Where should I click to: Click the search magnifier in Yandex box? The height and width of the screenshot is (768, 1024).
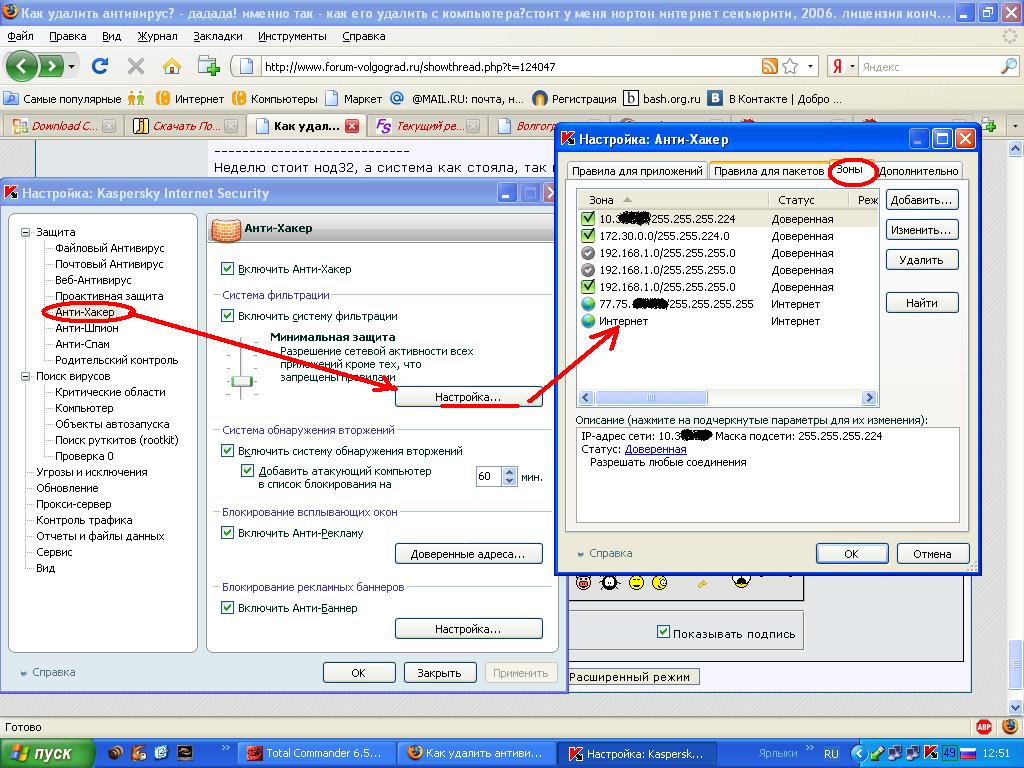coord(1008,67)
